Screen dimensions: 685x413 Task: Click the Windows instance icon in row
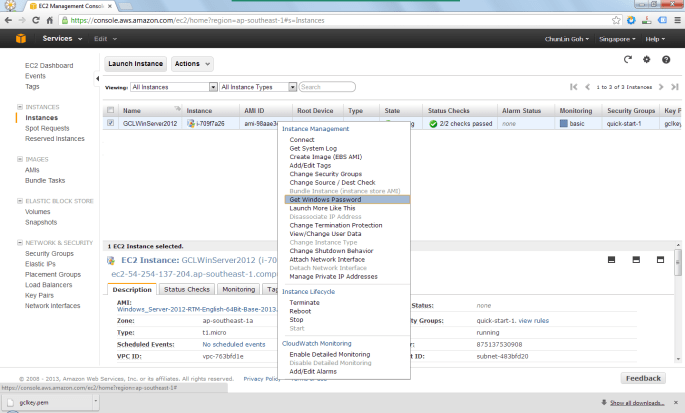(191, 124)
